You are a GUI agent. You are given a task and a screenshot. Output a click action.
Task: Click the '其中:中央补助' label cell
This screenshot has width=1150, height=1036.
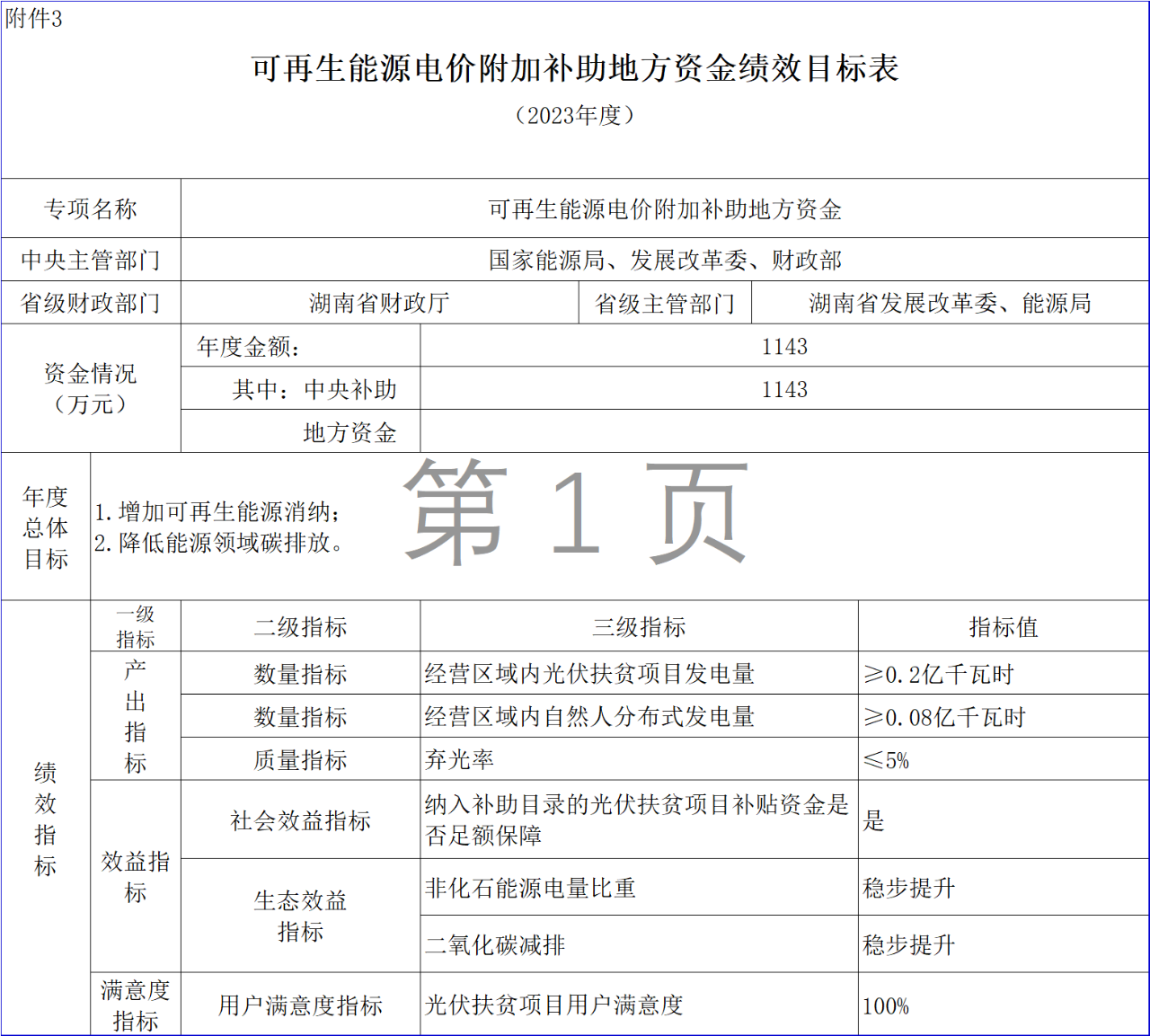coord(300,388)
